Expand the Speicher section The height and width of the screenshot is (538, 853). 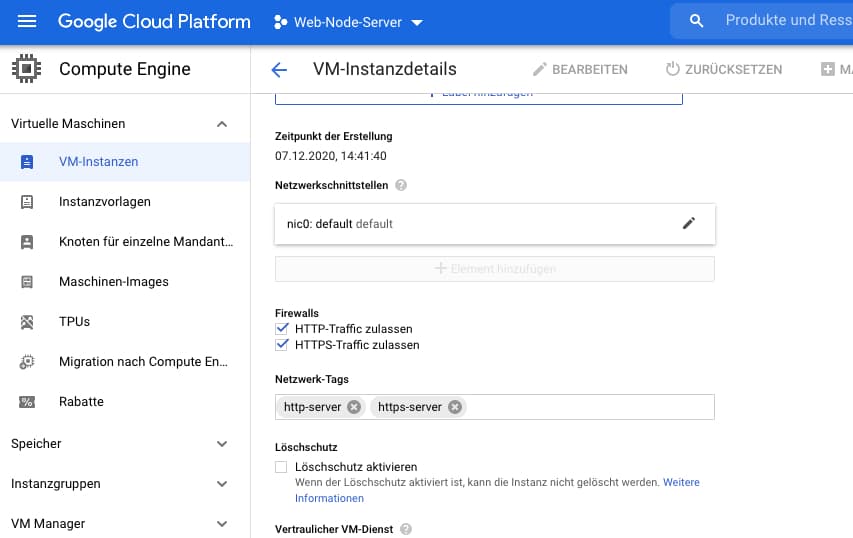pos(222,443)
